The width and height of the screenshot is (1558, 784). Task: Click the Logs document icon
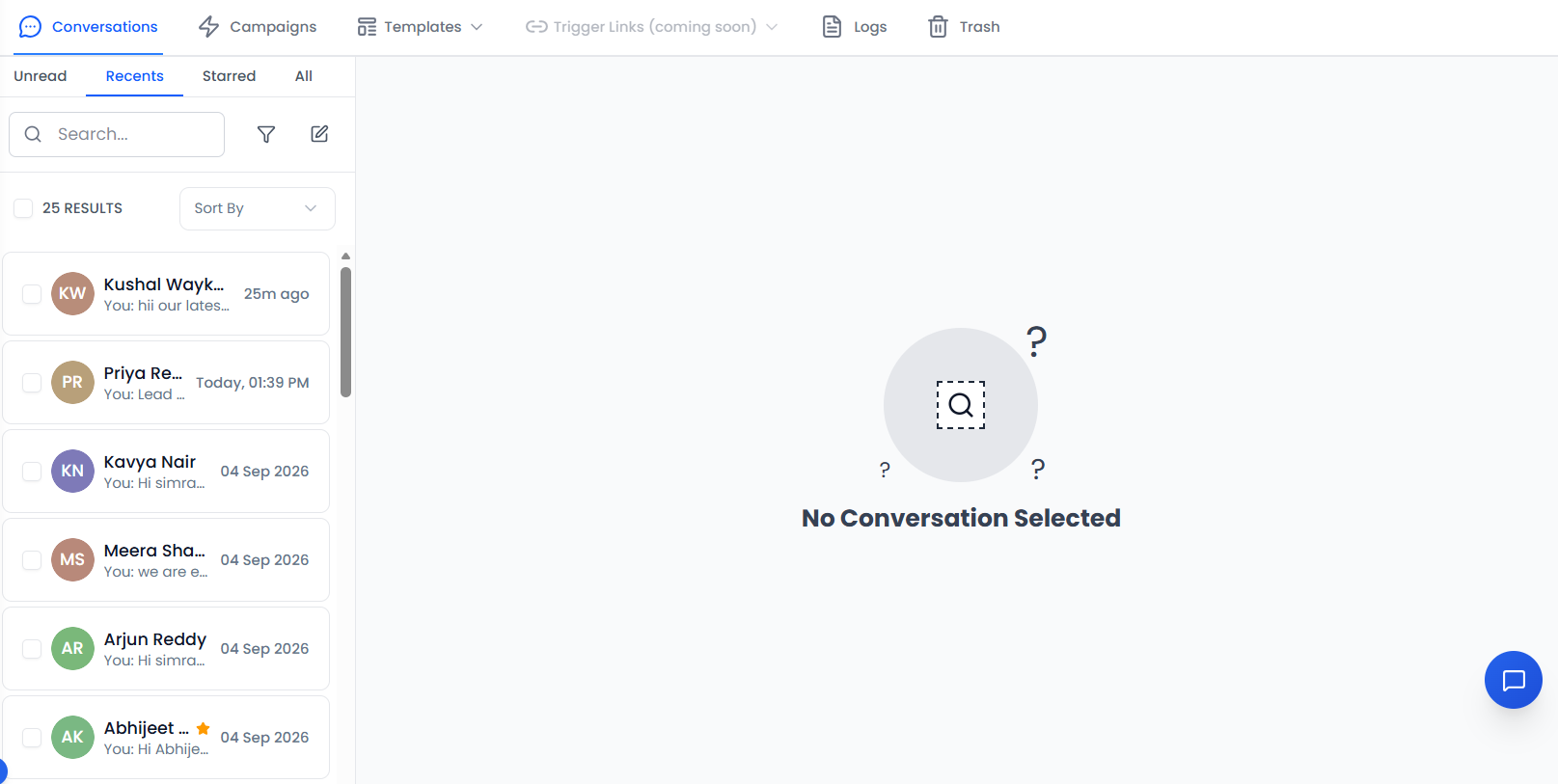tap(832, 27)
